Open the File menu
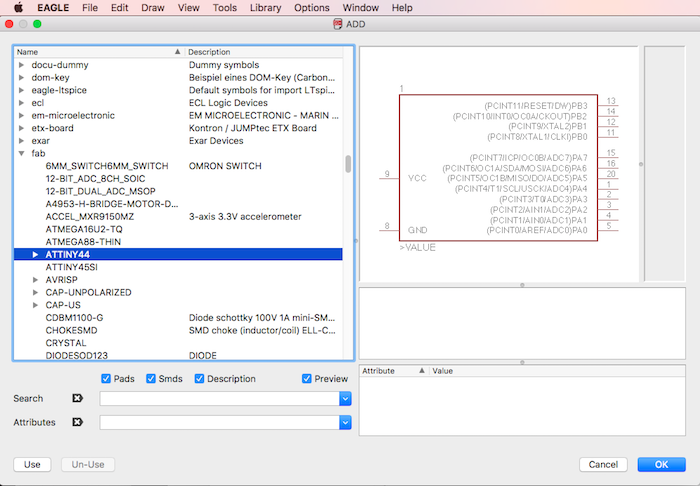Image resolution: width=700 pixels, height=486 pixels. pyautogui.click(x=90, y=8)
